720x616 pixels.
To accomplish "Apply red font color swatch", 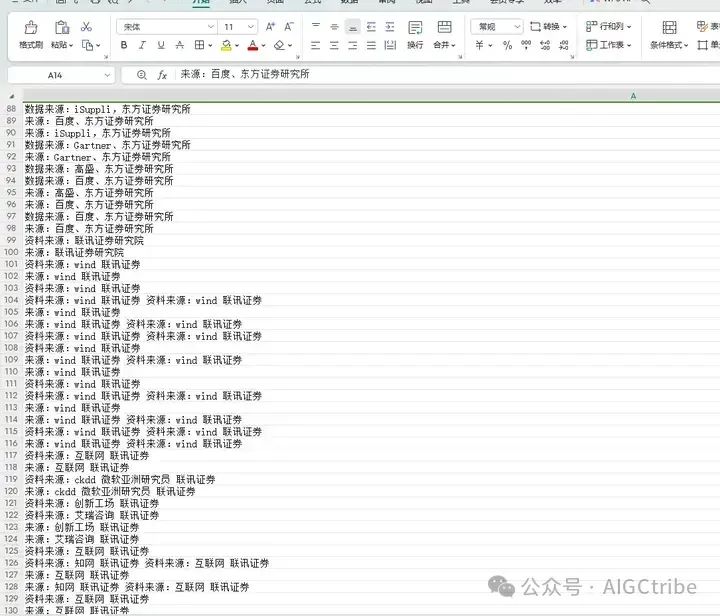I will coord(253,45).
